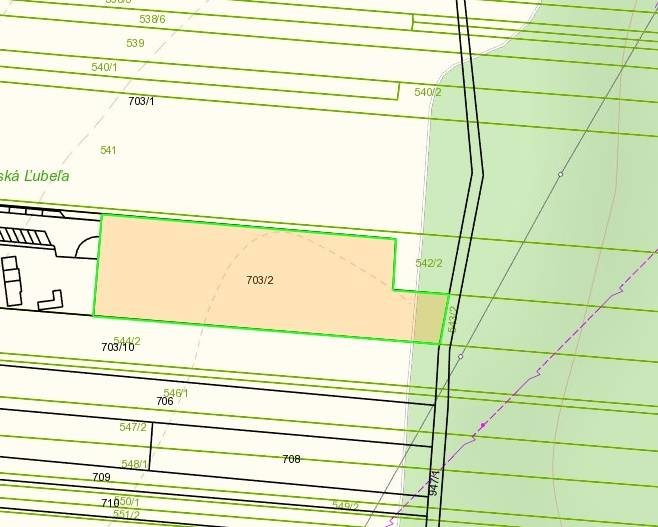Click parcel label 548/1
This screenshot has width=658, height=527.
tap(135, 464)
